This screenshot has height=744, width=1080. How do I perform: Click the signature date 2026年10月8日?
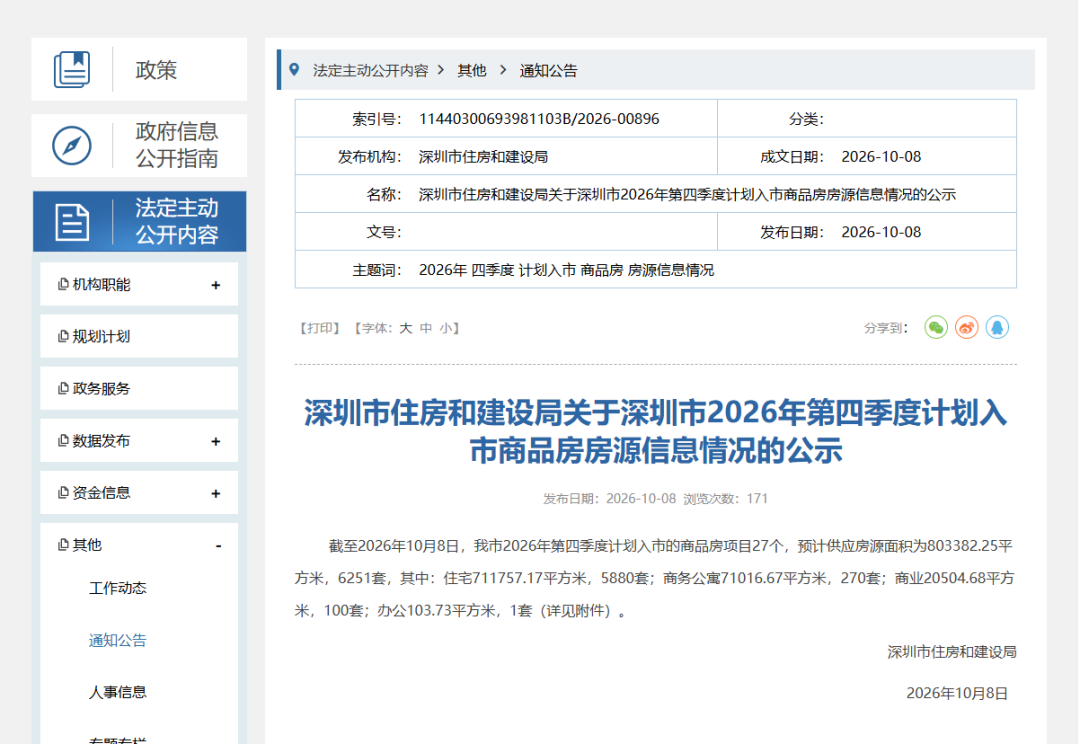[x=957, y=693]
